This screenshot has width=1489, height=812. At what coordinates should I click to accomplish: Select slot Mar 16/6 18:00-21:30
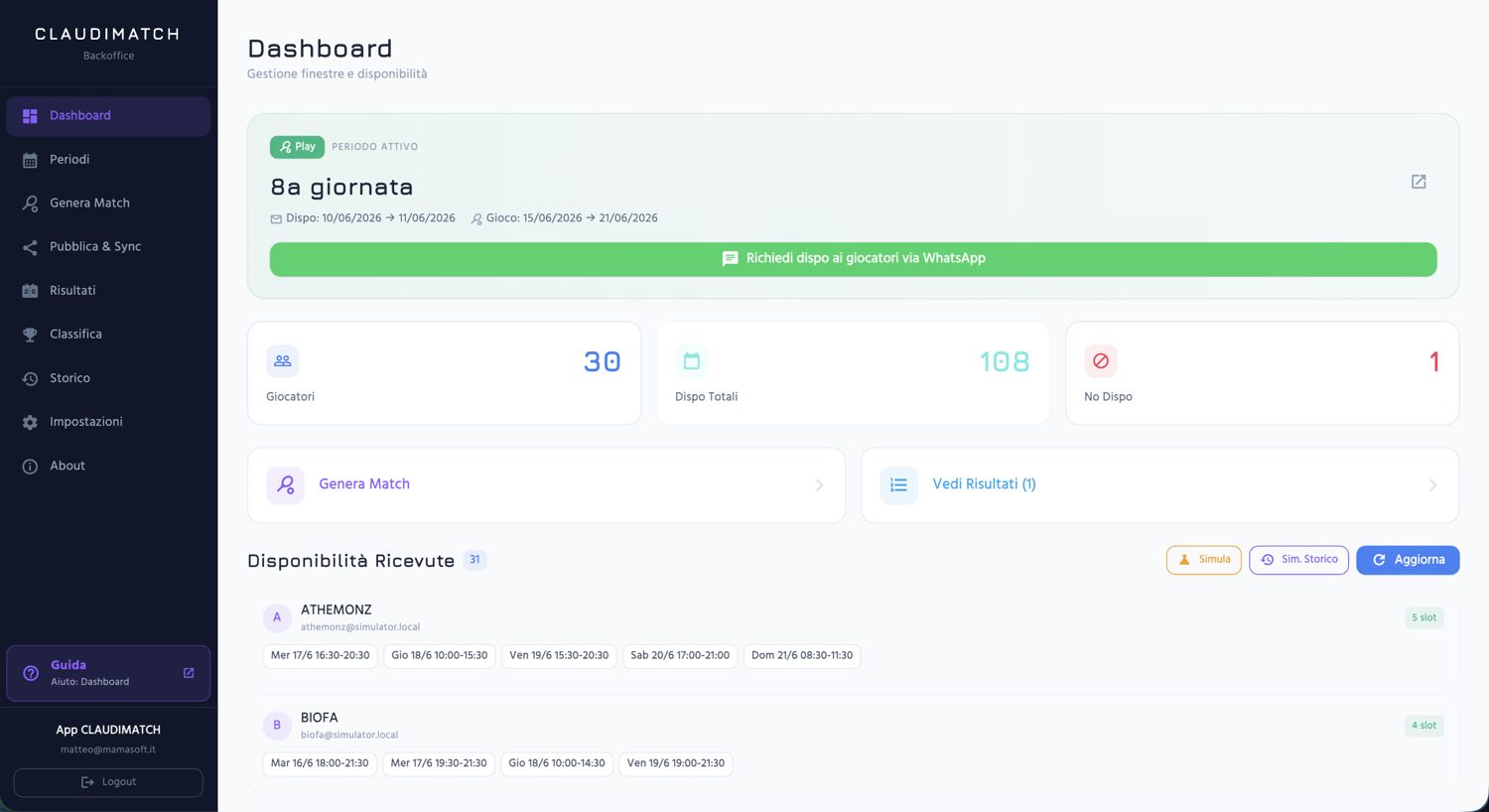[320, 763]
